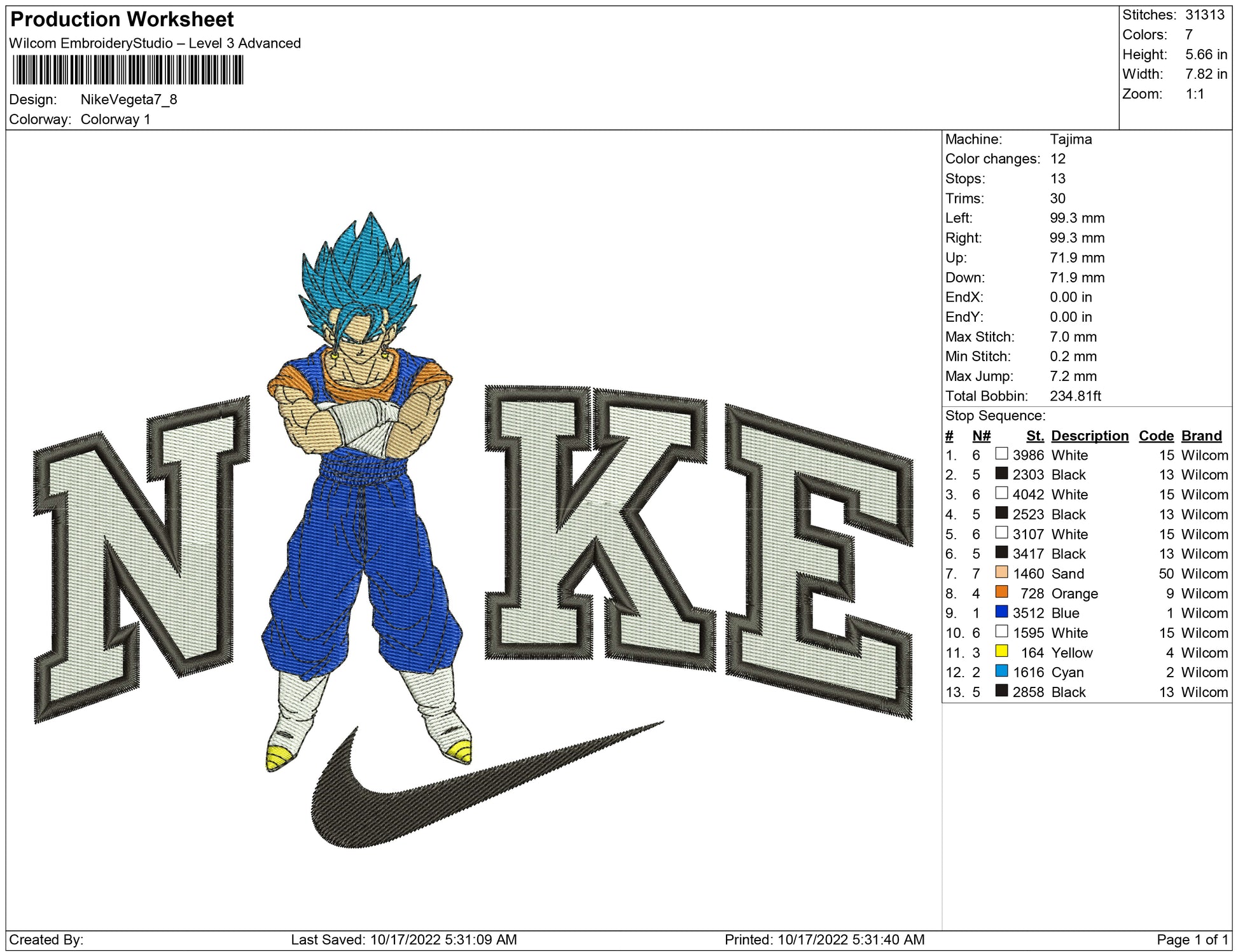Select the Cyan color swatch in stop 12

(1001, 671)
